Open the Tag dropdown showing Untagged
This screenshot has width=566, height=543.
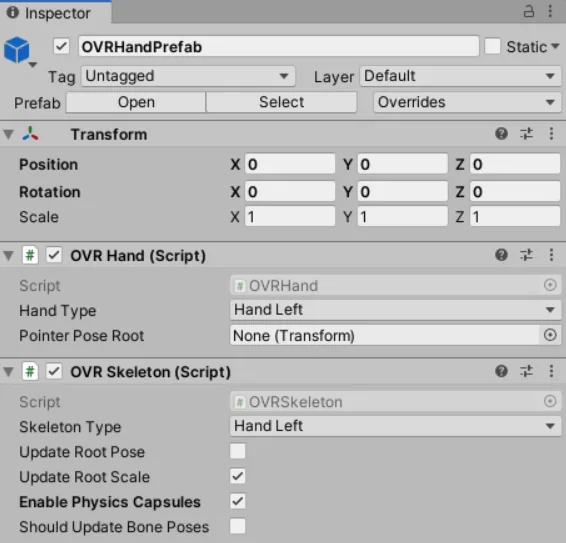click(188, 76)
